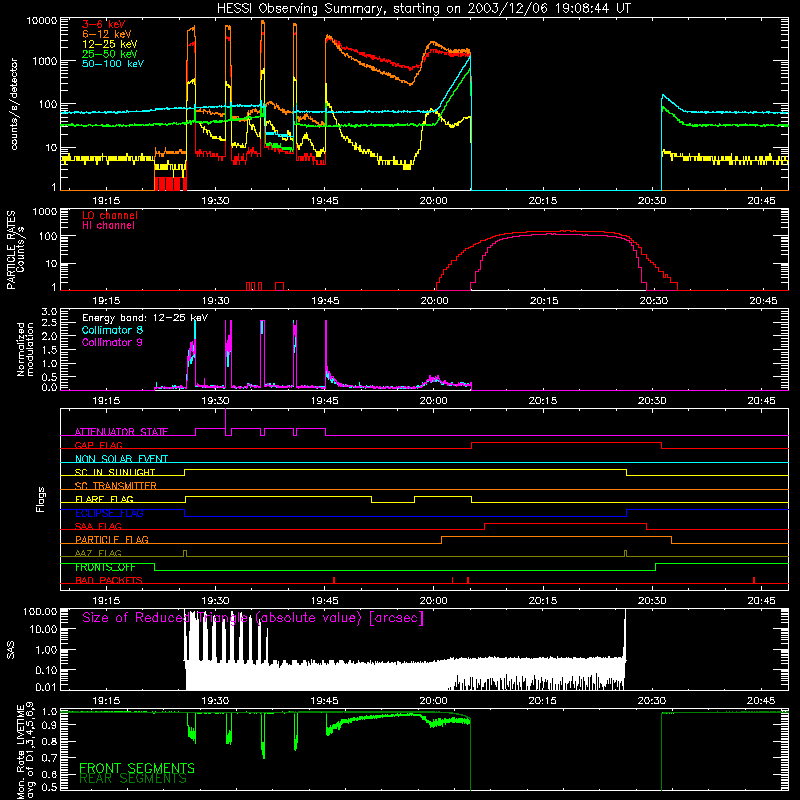Click the bad packets marker near 20:45
800x800 pixels.
[754, 580]
